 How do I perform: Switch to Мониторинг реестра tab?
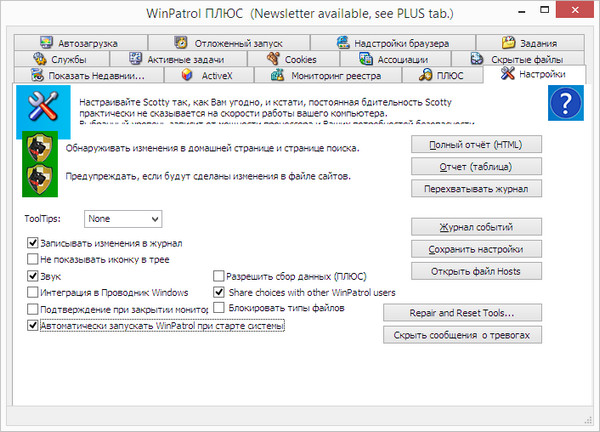point(328,75)
